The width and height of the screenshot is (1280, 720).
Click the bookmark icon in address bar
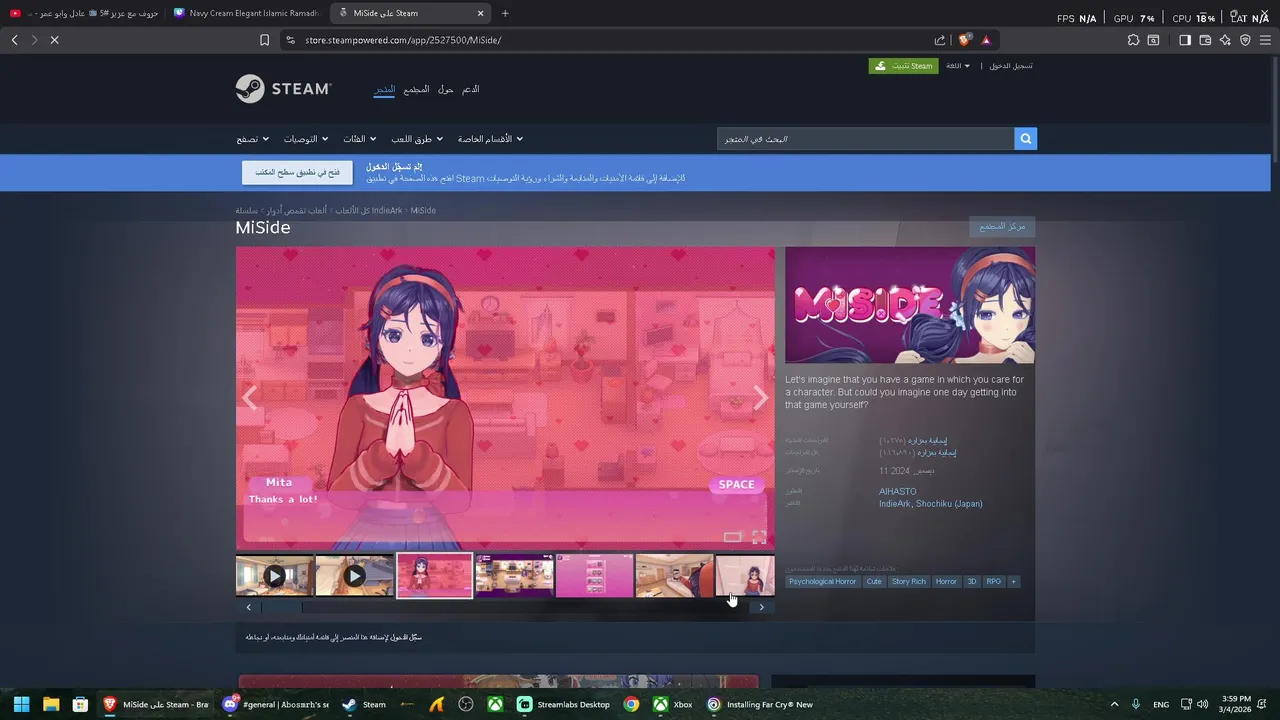(x=264, y=40)
